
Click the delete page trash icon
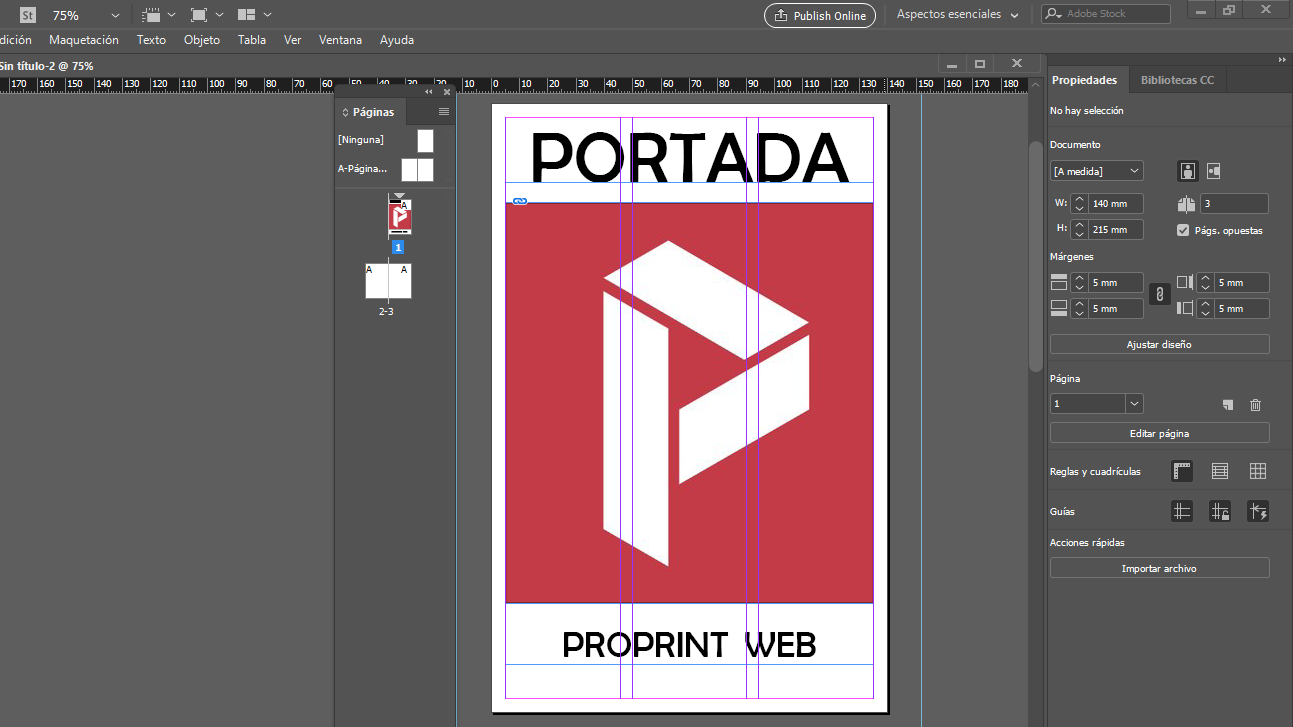1256,404
